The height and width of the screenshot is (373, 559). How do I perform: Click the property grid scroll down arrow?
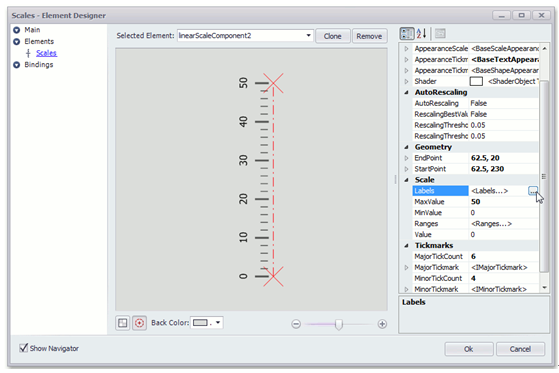[544, 287]
